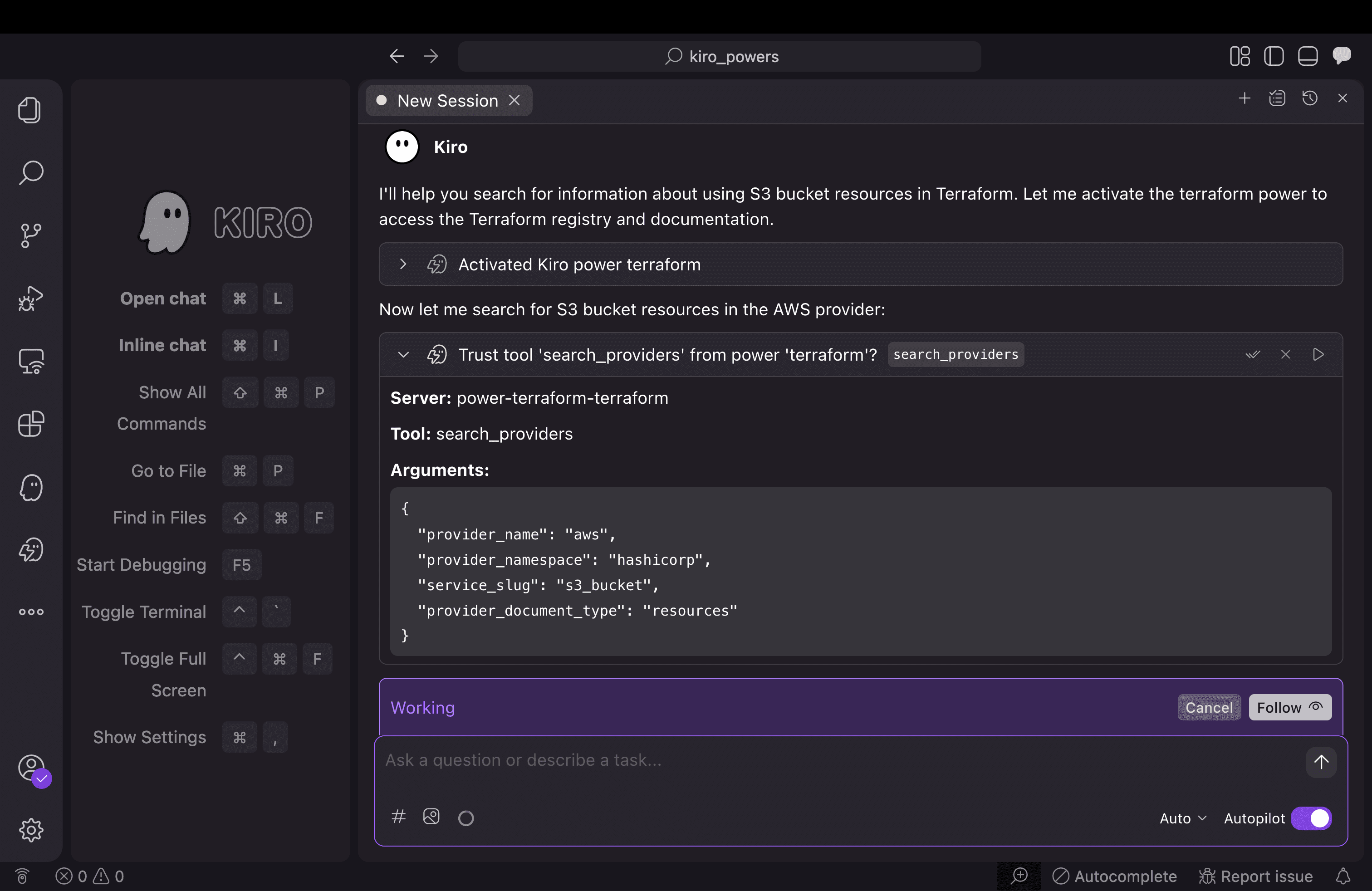1372x891 pixels.
Task: Select the New Session tab
Action: (447, 100)
